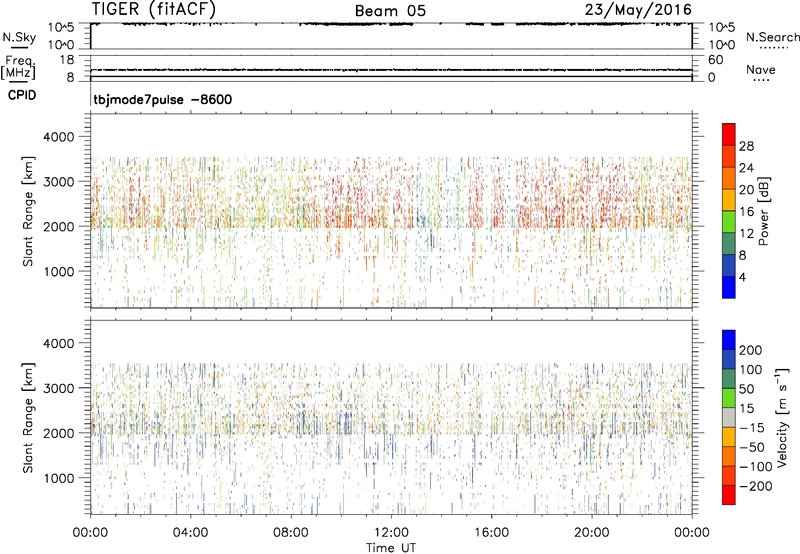Viewport: 800px width, 554px height.
Task: Click the date '23/May/2016'
Action: pos(638,10)
